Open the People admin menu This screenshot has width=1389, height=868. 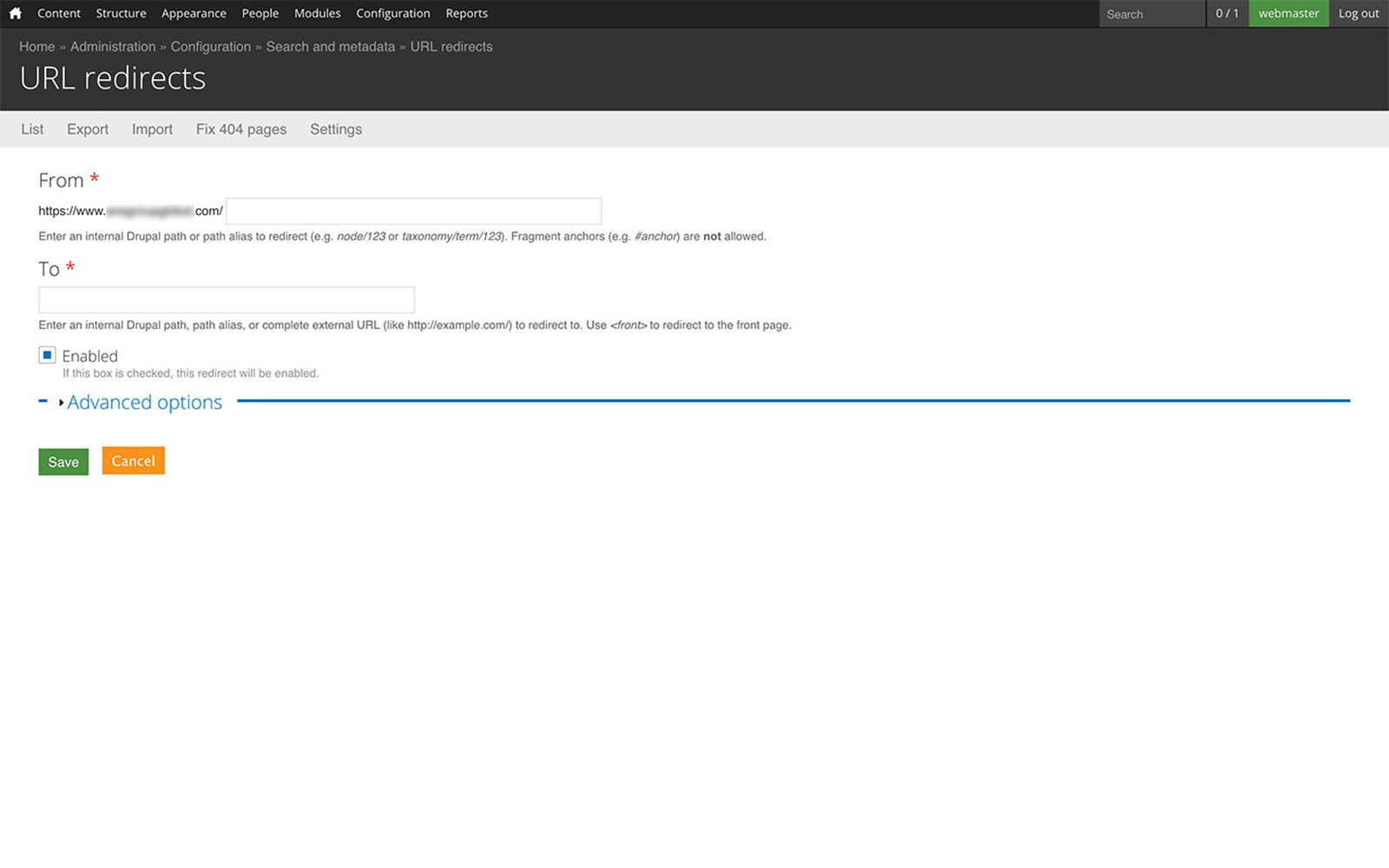[260, 13]
